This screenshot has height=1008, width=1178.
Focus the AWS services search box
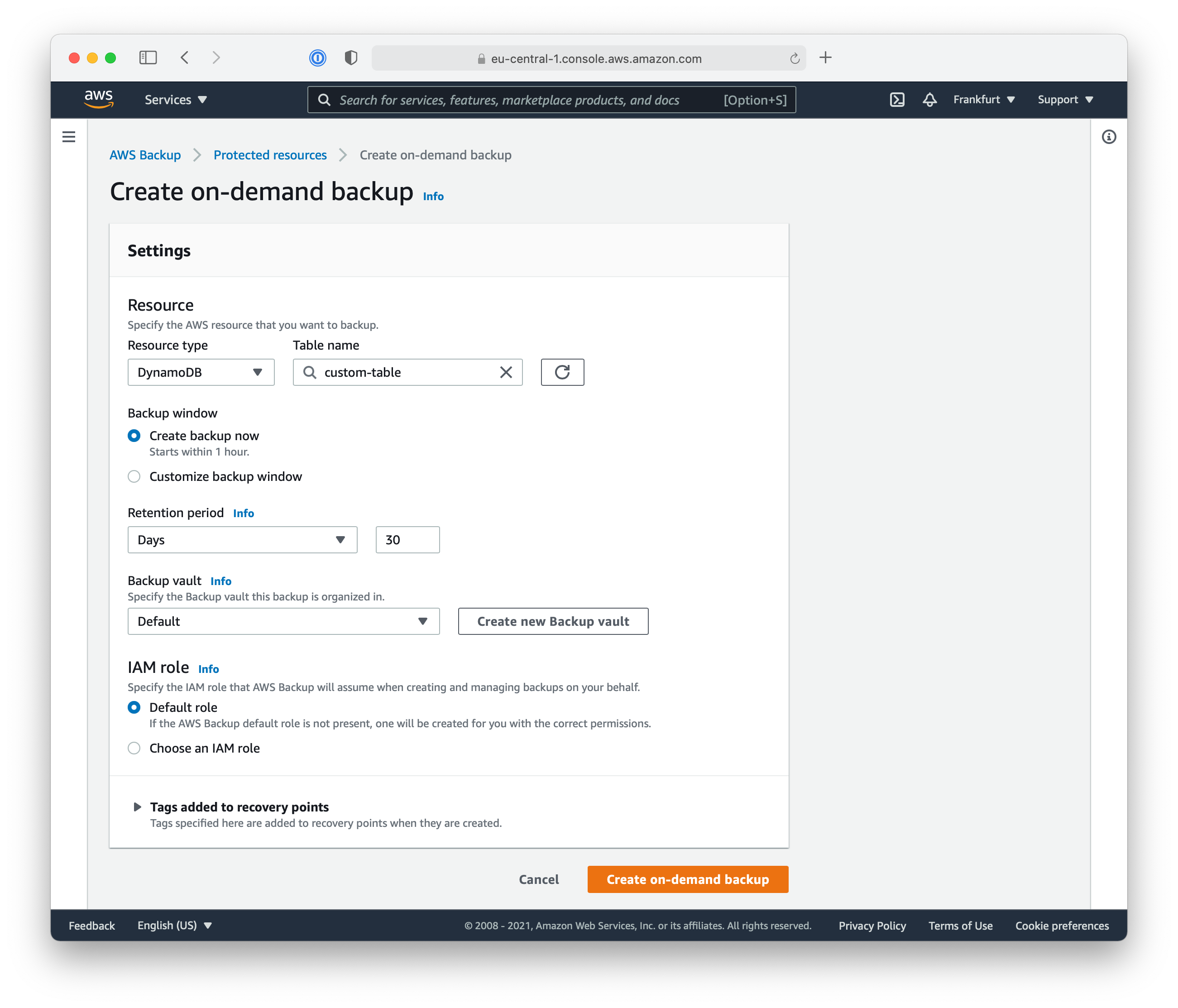551,100
